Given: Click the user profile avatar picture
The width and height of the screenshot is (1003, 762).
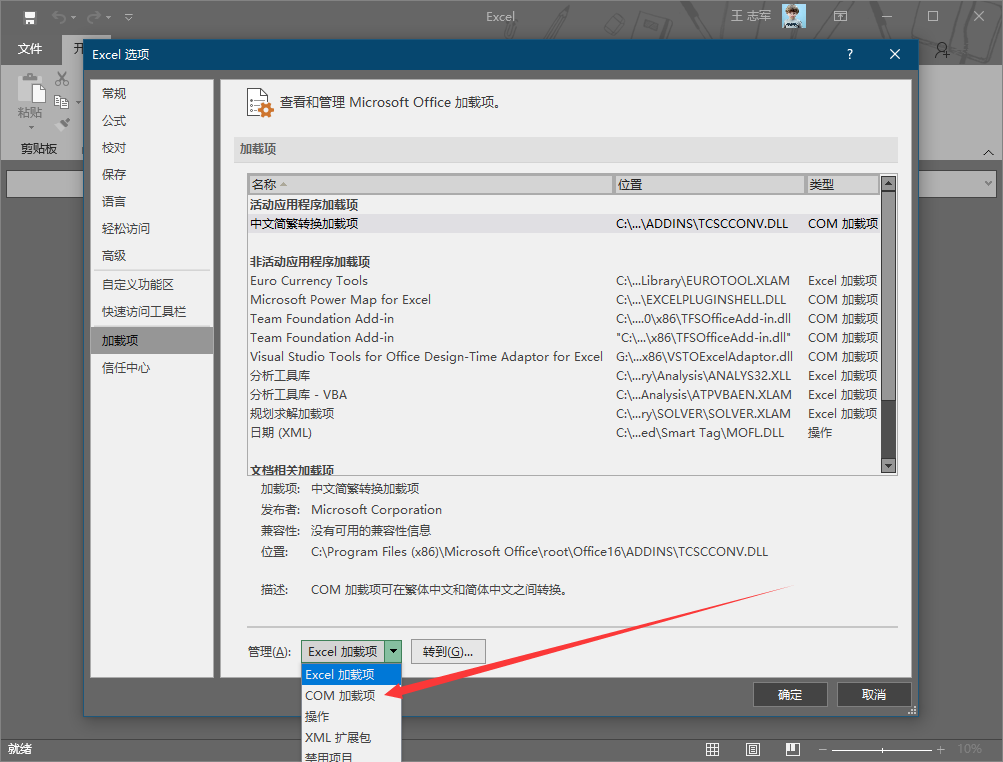Looking at the screenshot, I should [794, 16].
